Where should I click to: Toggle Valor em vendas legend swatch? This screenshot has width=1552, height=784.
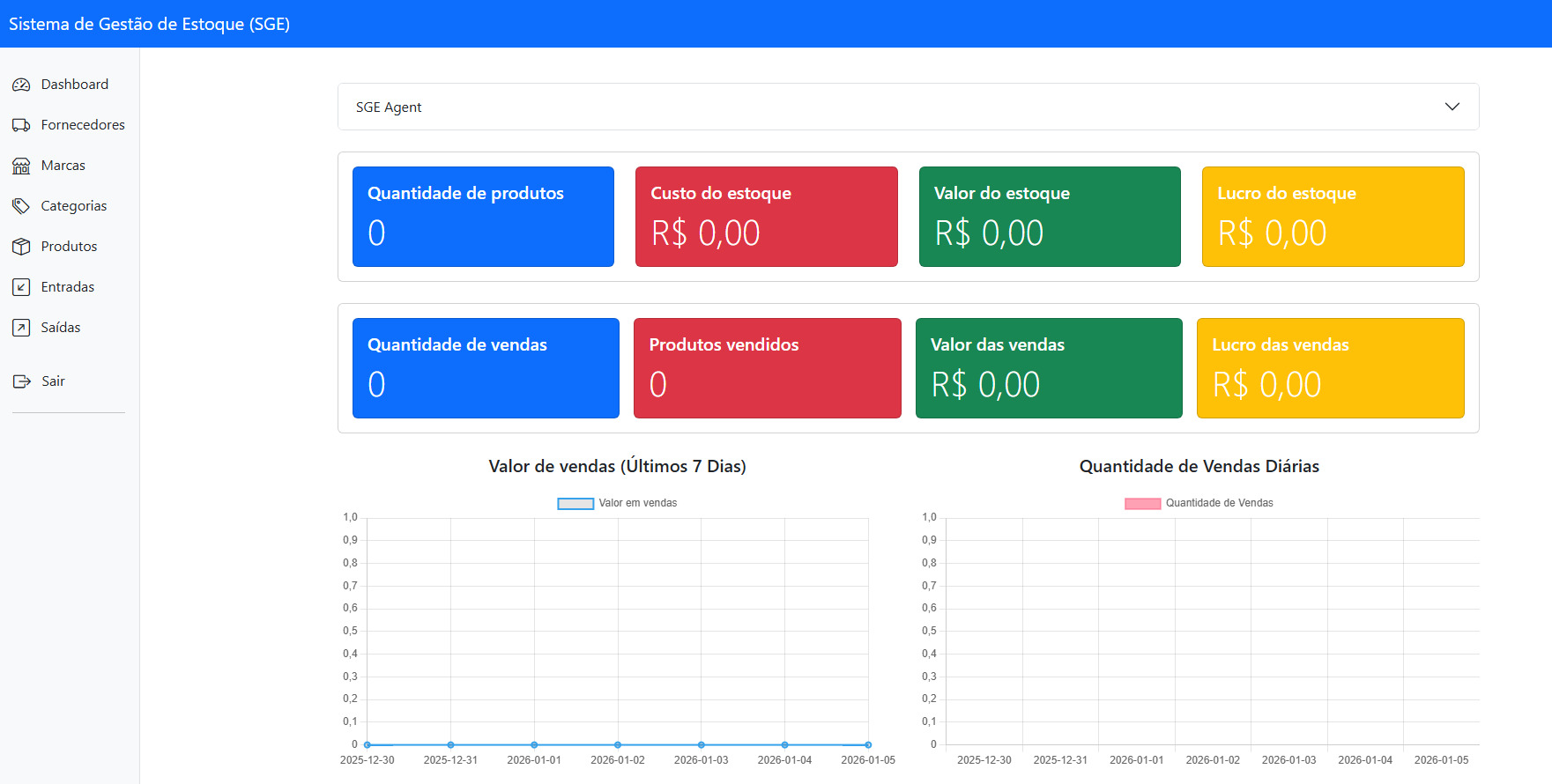[x=576, y=504]
